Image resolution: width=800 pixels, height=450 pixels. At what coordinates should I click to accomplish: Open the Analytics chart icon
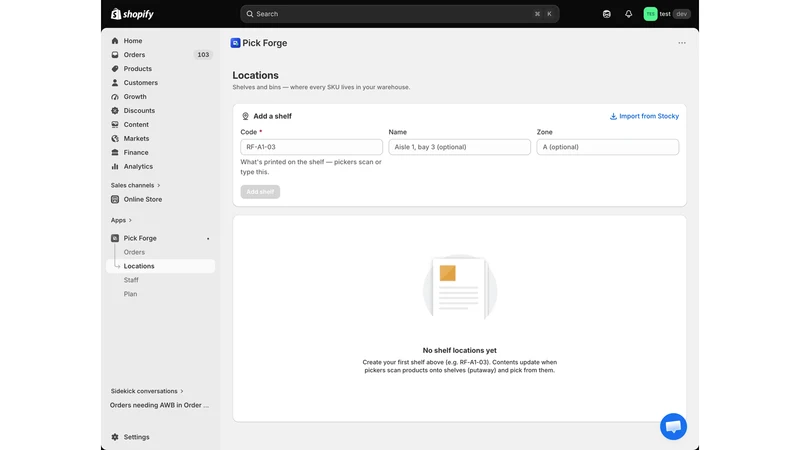115,166
